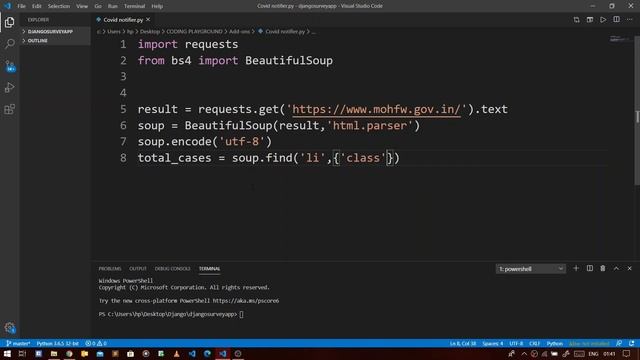Maximize the terminal panel size
The width and height of the screenshot is (640, 360).
pyautogui.click(x=616, y=268)
